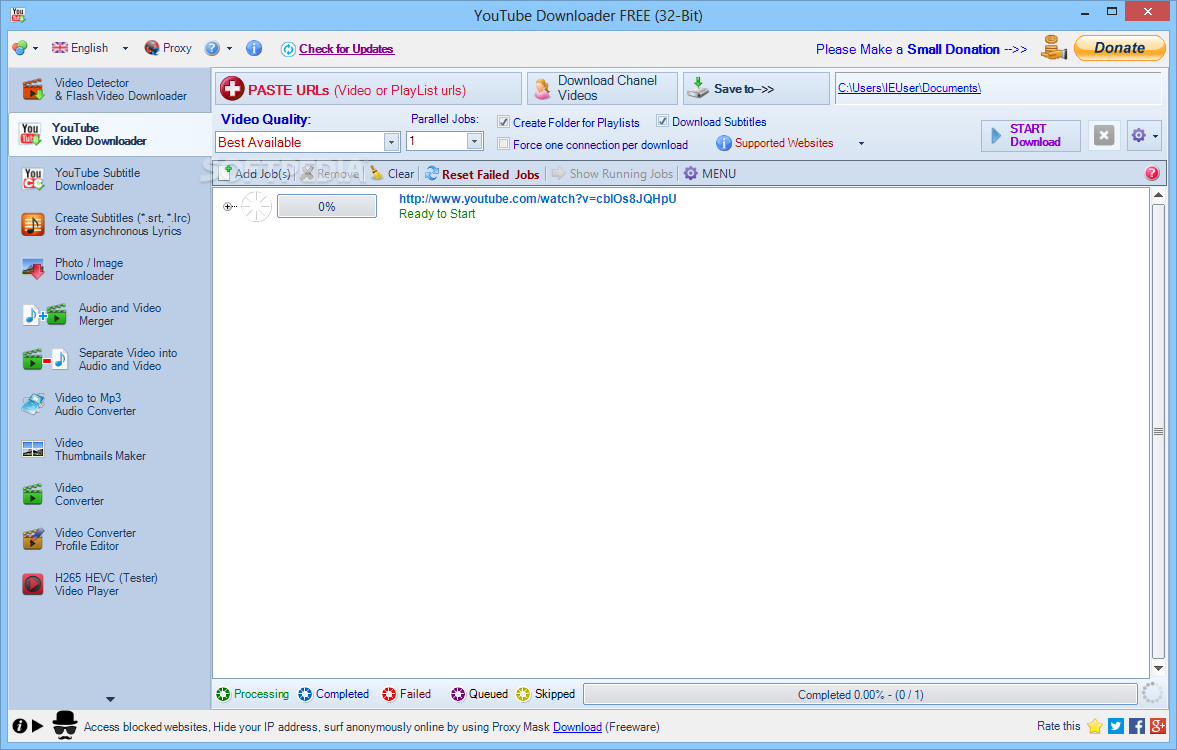Toggle Processing status filter
Image resolution: width=1177 pixels, height=750 pixels.
point(252,694)
